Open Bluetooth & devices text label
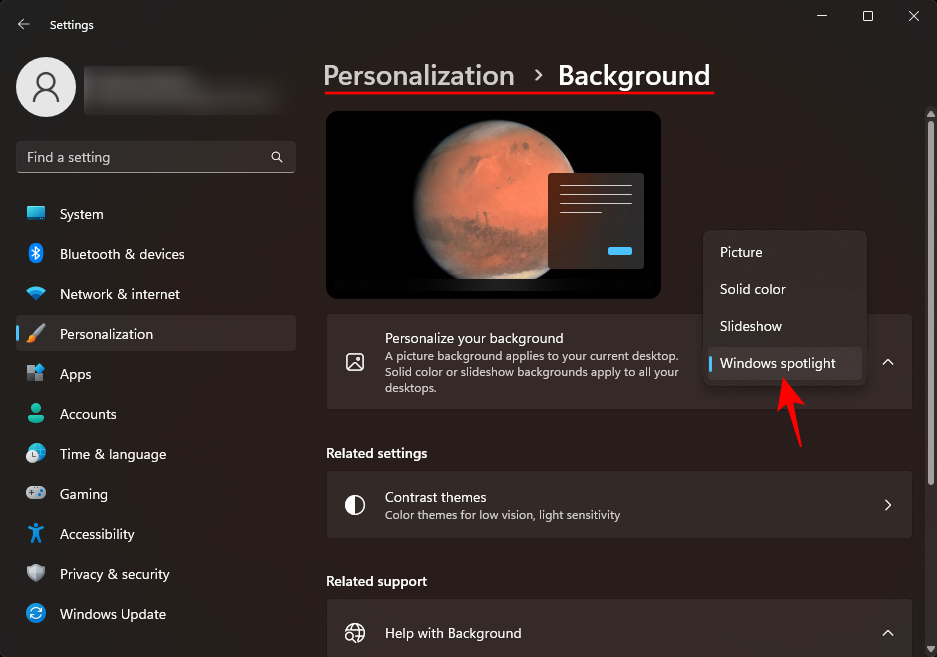 (x=122, y=254)
